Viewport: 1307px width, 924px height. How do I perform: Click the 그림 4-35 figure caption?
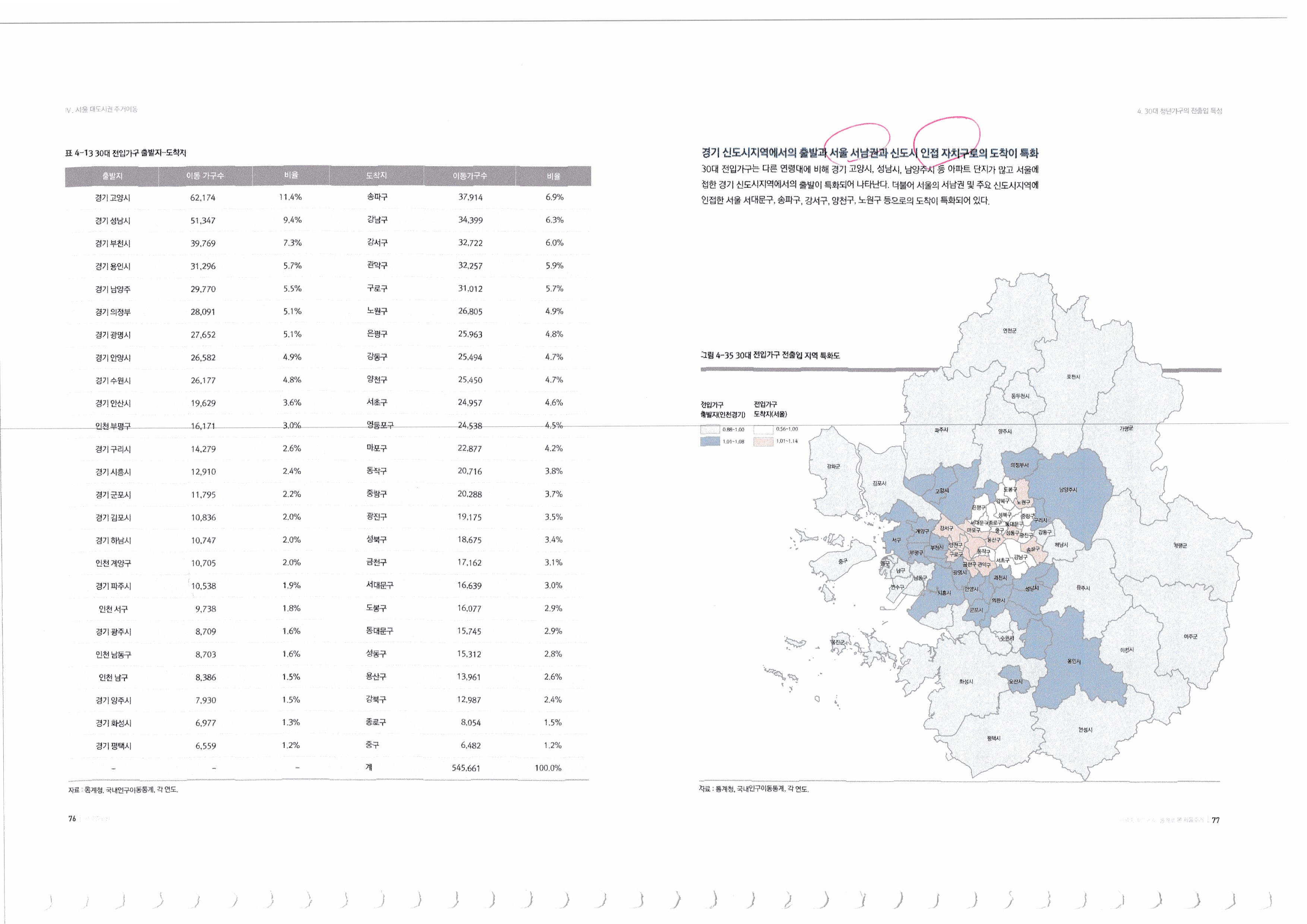point(770,355)
